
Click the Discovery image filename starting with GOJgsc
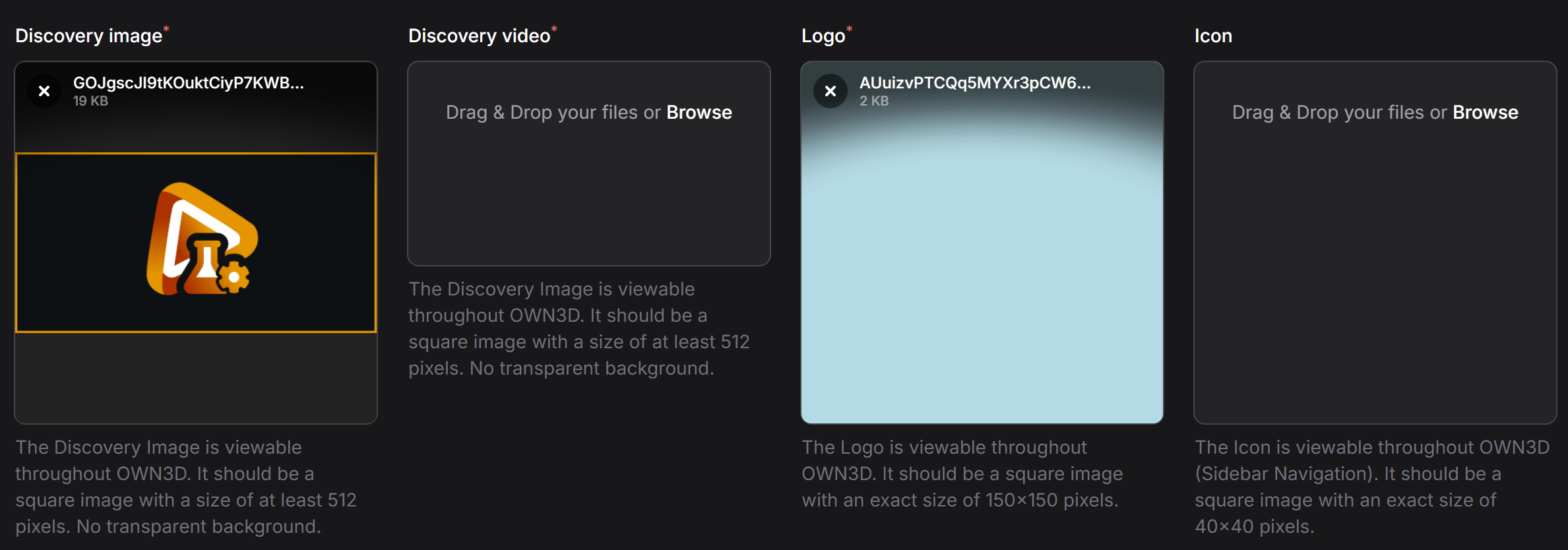point(188,83)
